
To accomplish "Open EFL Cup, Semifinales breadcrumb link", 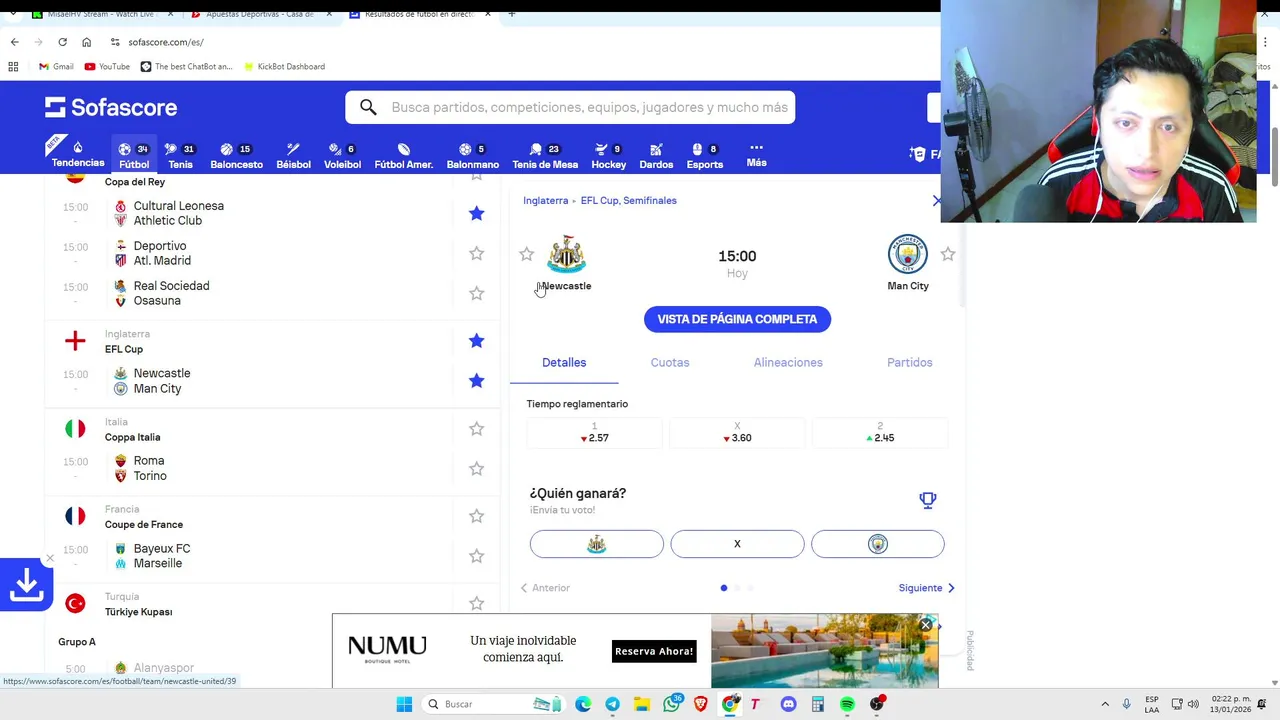I will pyautogui.click(x=628, y=200).
